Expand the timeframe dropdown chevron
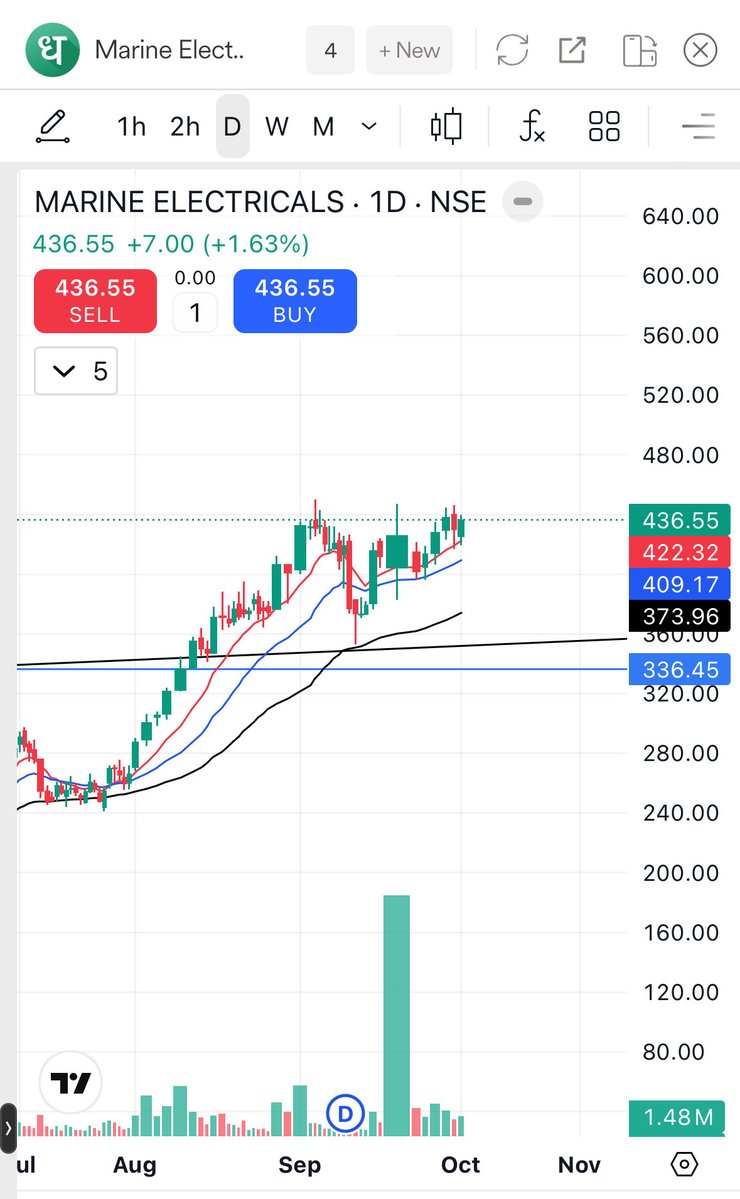This screenshot has height=1199, width=740. pos(369,126)
